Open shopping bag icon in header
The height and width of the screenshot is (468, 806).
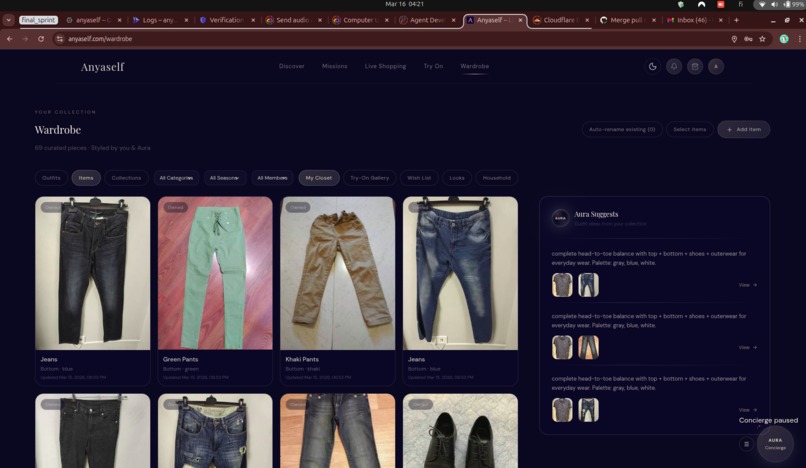tap(695, 66)
